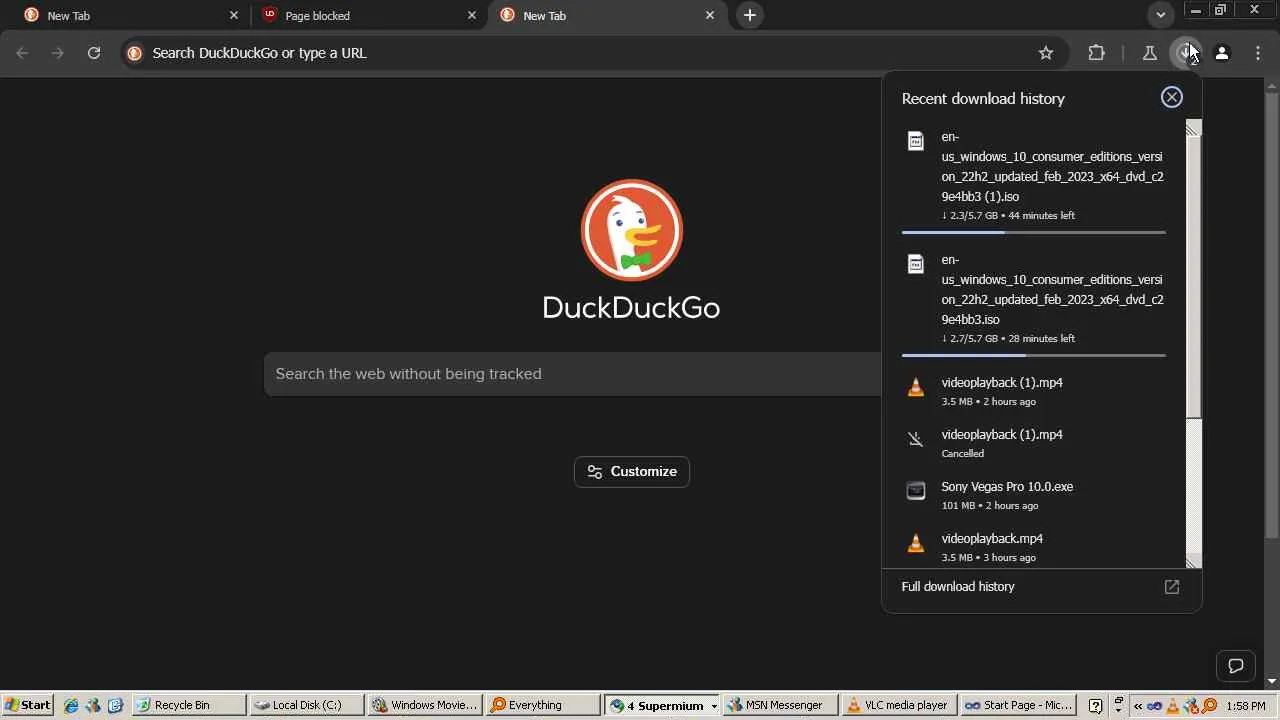Click the cancelled videoplayback (1).mp4 entry

[1034, 443]
